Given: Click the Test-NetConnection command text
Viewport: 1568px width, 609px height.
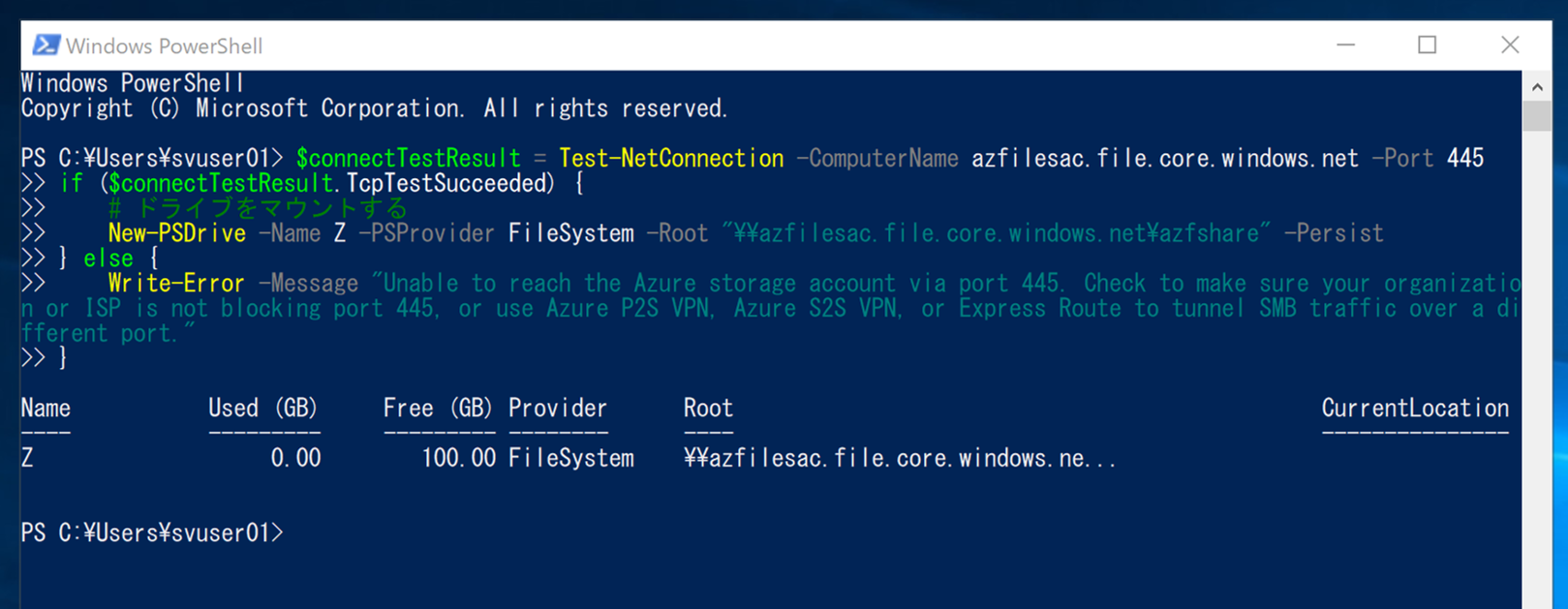Looking at the screenshot, I should tap(671, 158).
